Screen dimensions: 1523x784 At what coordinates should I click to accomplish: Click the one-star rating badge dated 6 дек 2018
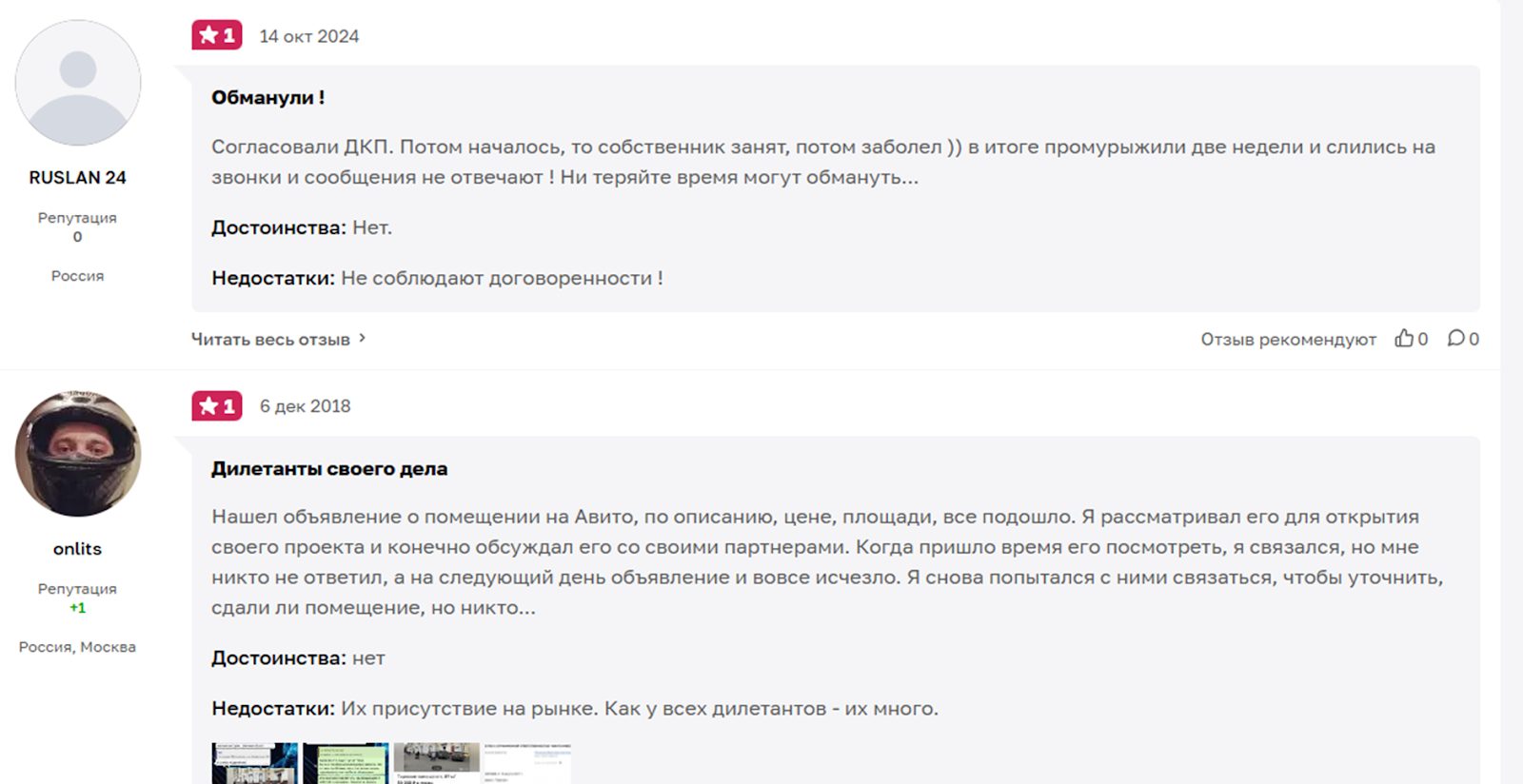pyautogui.click(x=217, y=406)
